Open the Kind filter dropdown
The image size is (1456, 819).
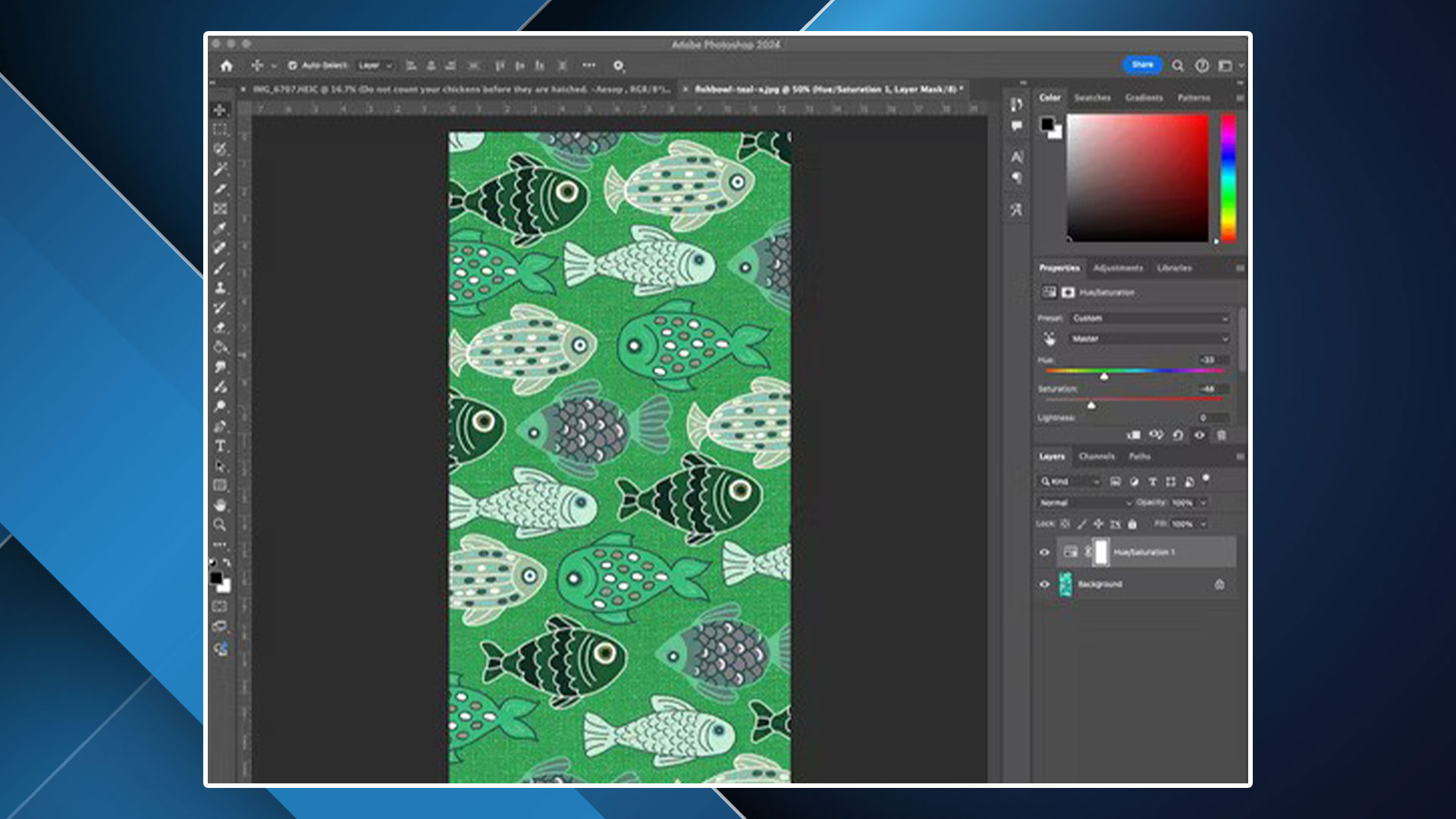pyautogui.click(x=1069, y=482)
